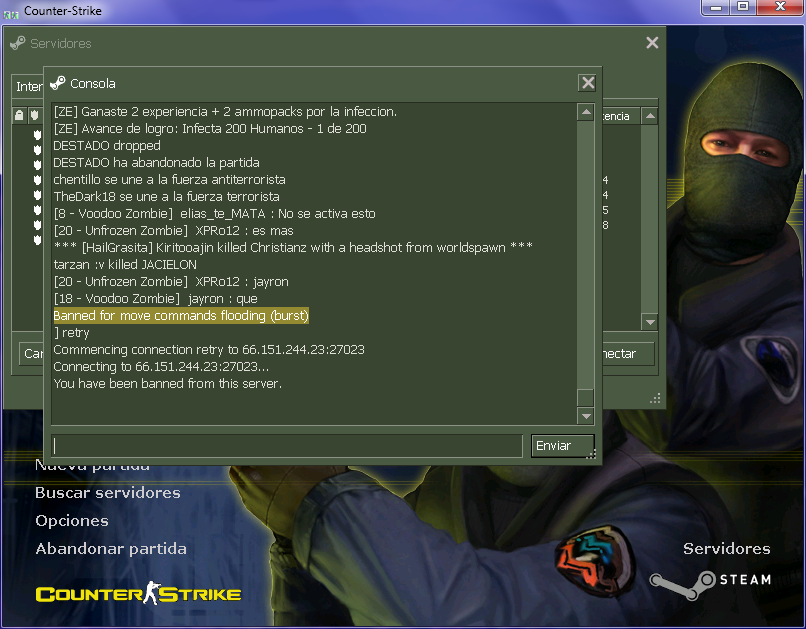Click 'jayron : que' chat line
The height and width of the screenshot is (629, 806).
click(x=155, y=299)
